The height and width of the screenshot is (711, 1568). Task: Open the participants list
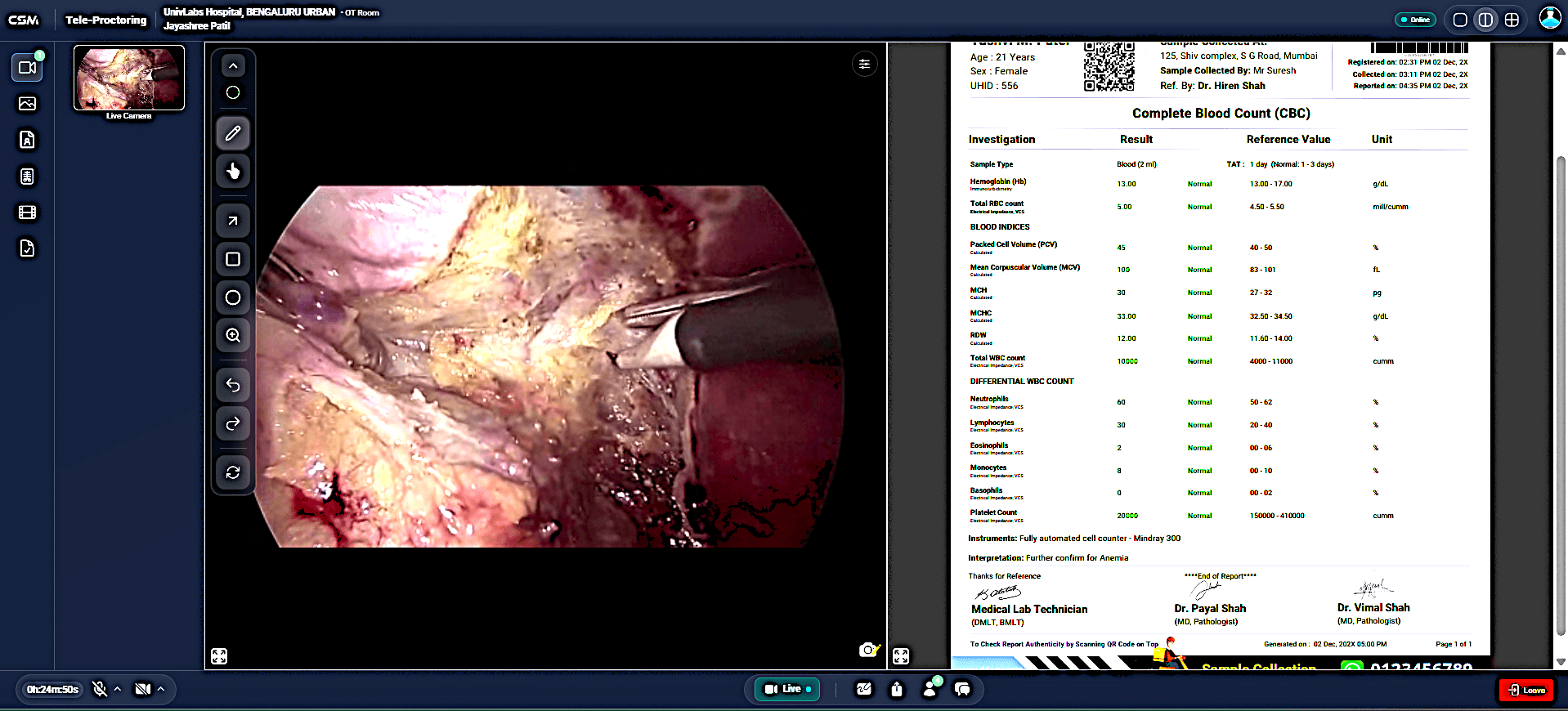point(930,688)
